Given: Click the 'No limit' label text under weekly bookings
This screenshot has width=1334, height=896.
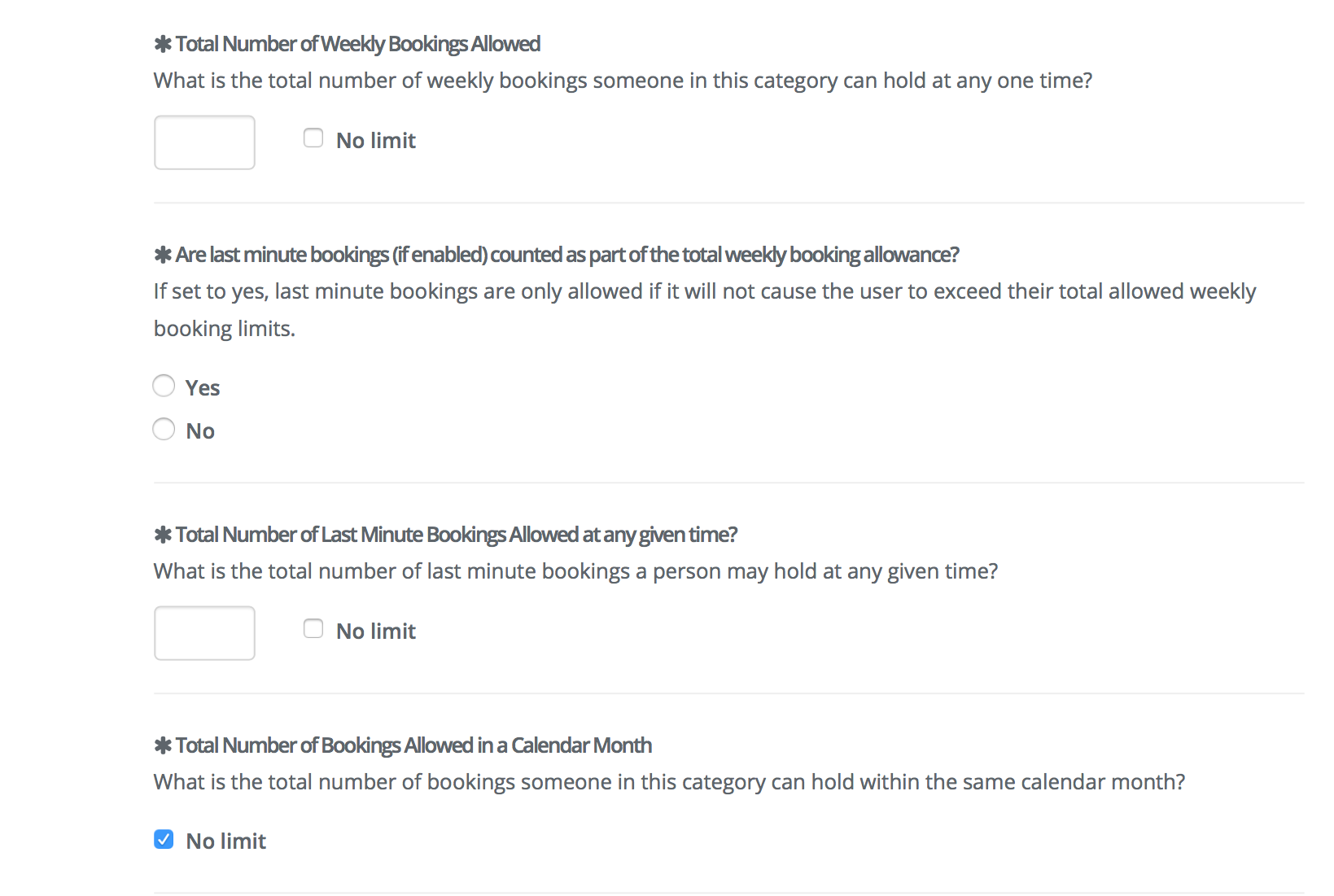Looking at the screenshot, I should coord(376,141).
